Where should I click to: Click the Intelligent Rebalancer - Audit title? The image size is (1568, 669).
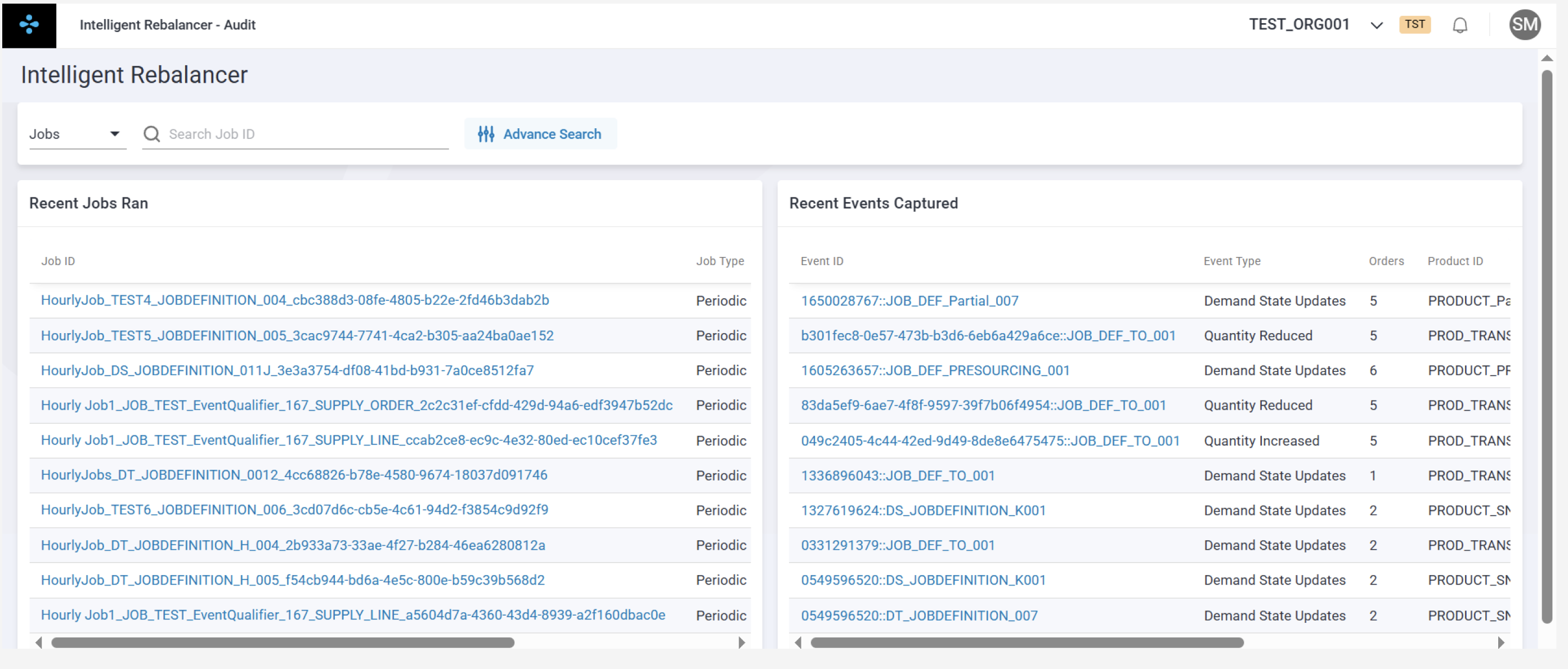(167, 25)
